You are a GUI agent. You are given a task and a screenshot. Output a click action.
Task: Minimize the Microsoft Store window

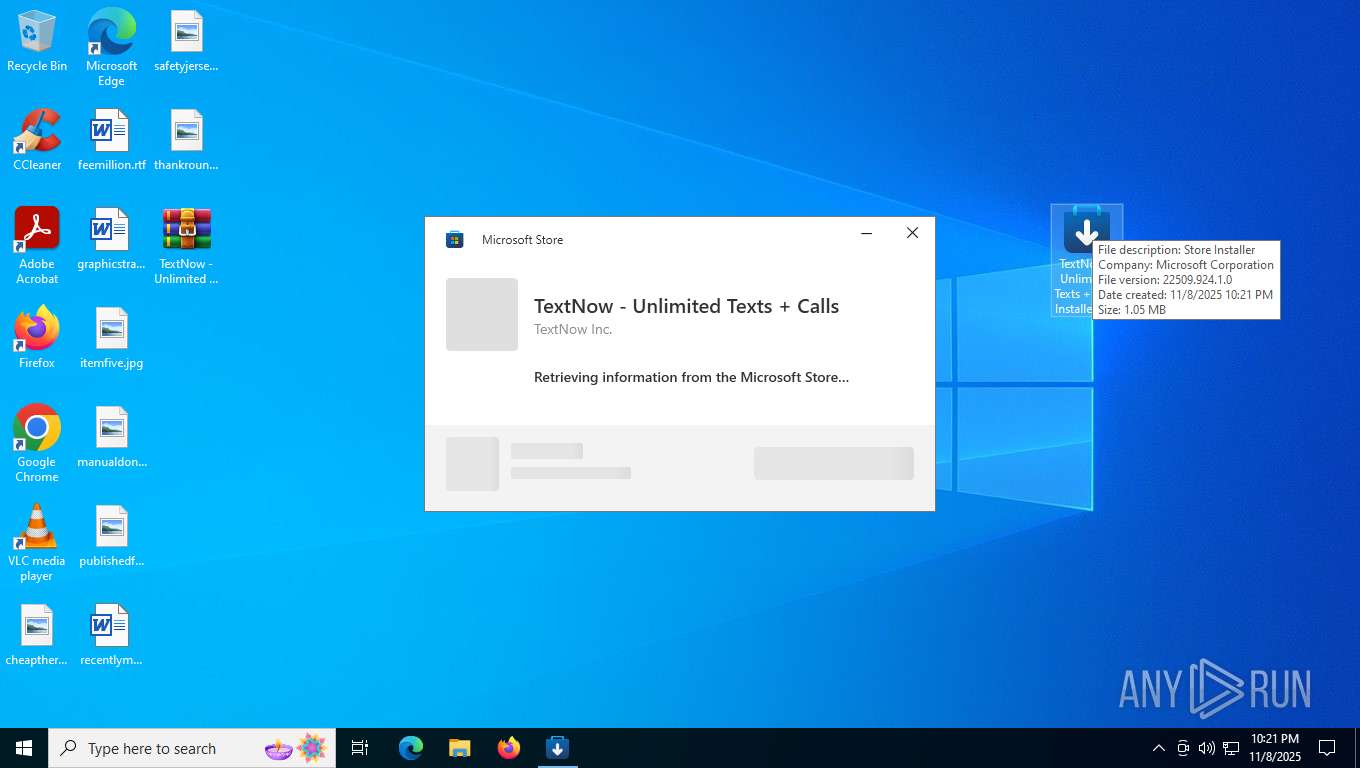pos(867,233)
